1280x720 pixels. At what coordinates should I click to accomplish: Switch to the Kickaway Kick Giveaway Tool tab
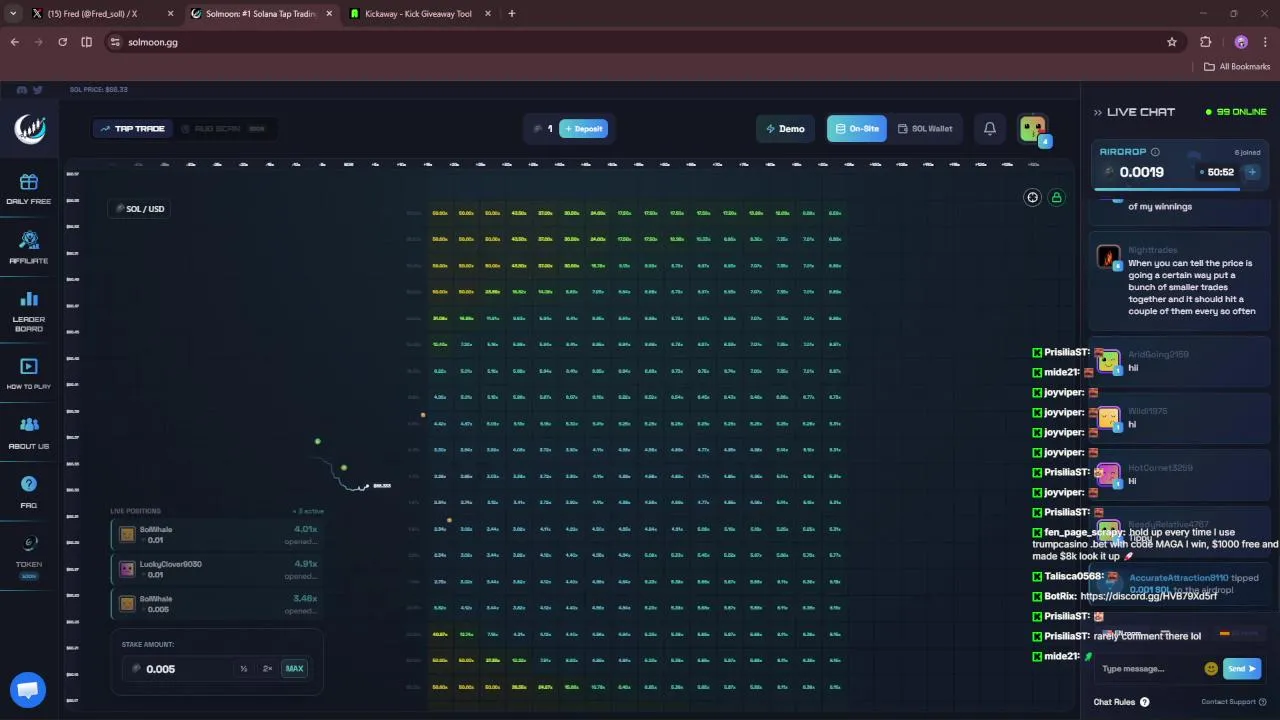click(418, 14)
